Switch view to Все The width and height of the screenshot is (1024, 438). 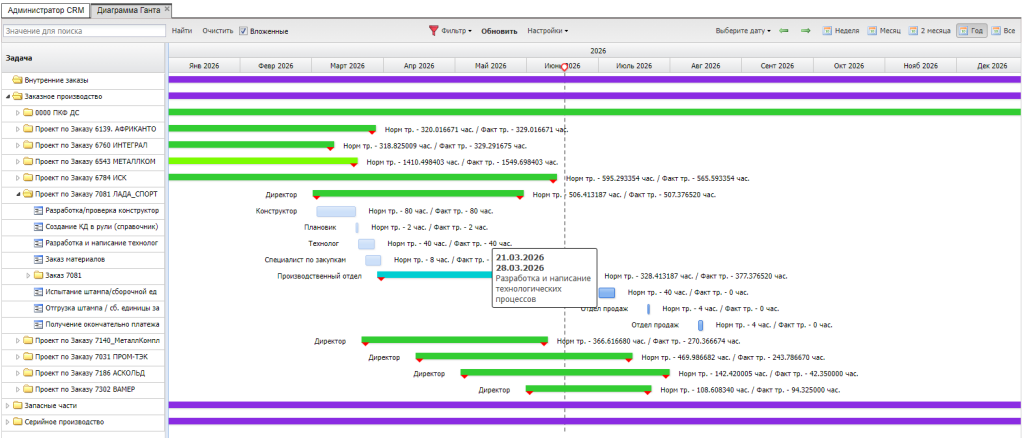[1004, 31]
